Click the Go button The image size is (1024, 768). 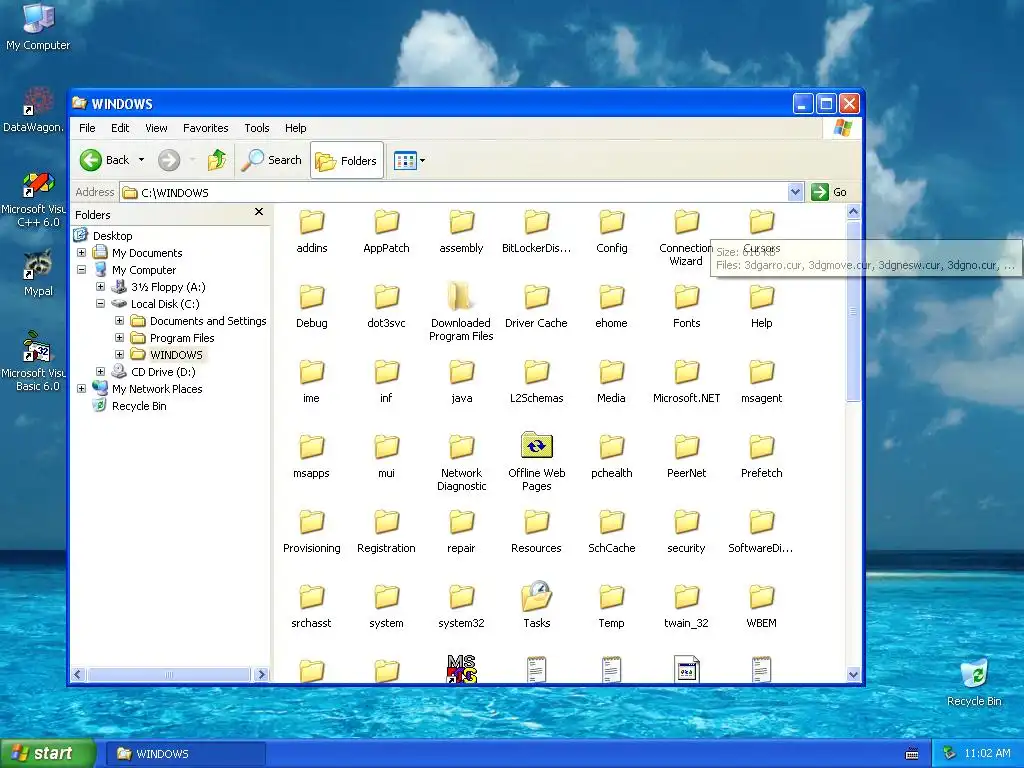click(x=829, y=192)
